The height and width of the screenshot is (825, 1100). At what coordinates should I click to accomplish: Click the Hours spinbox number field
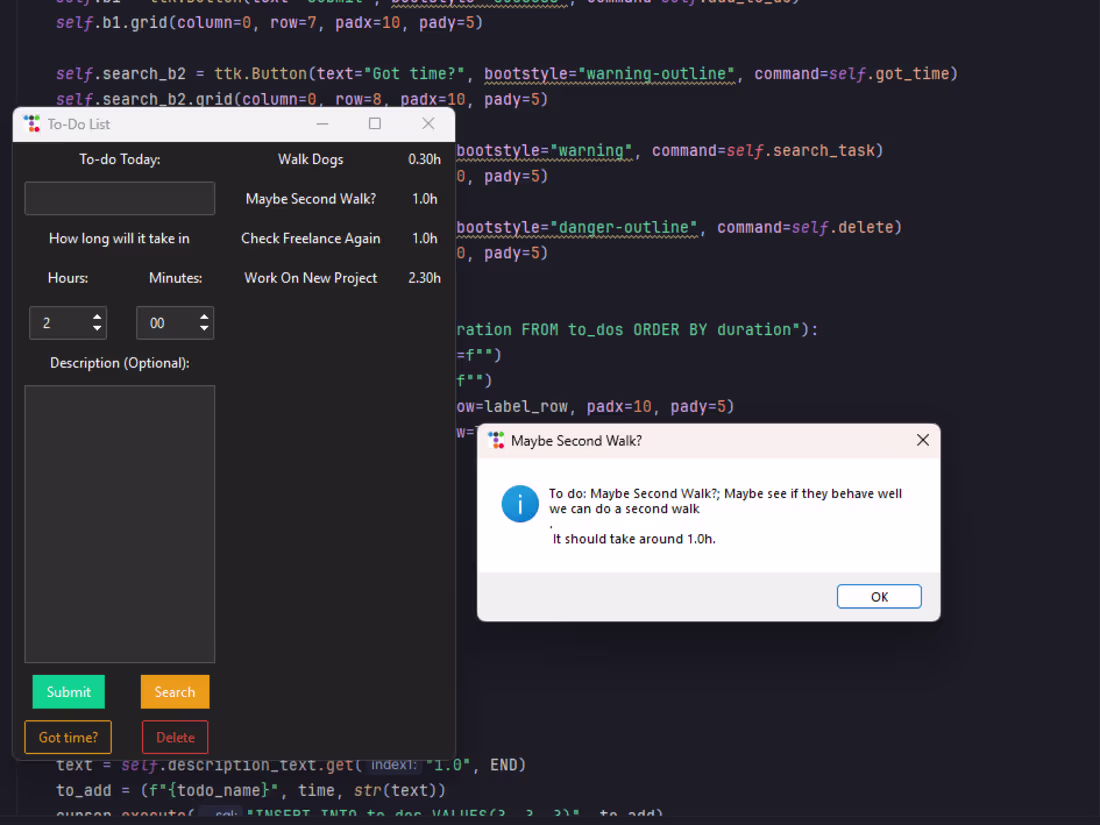[x=60, y=323]
